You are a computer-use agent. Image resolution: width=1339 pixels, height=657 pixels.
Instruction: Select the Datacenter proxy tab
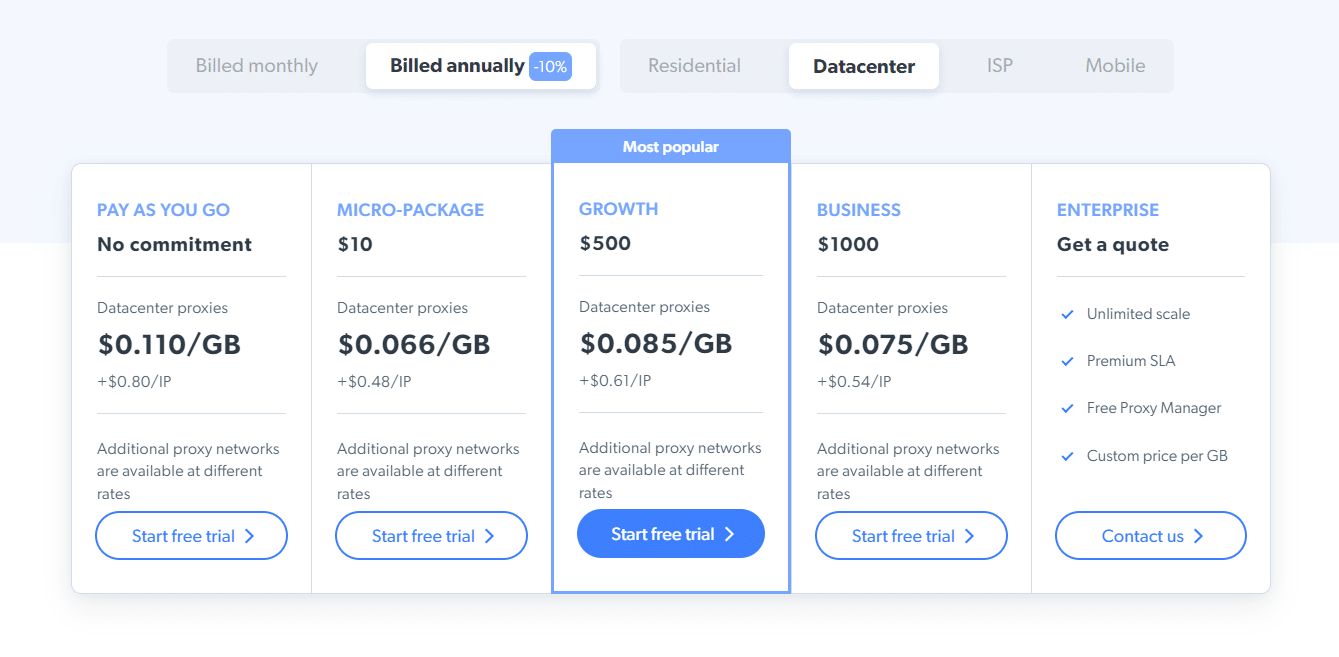point(864,66)
